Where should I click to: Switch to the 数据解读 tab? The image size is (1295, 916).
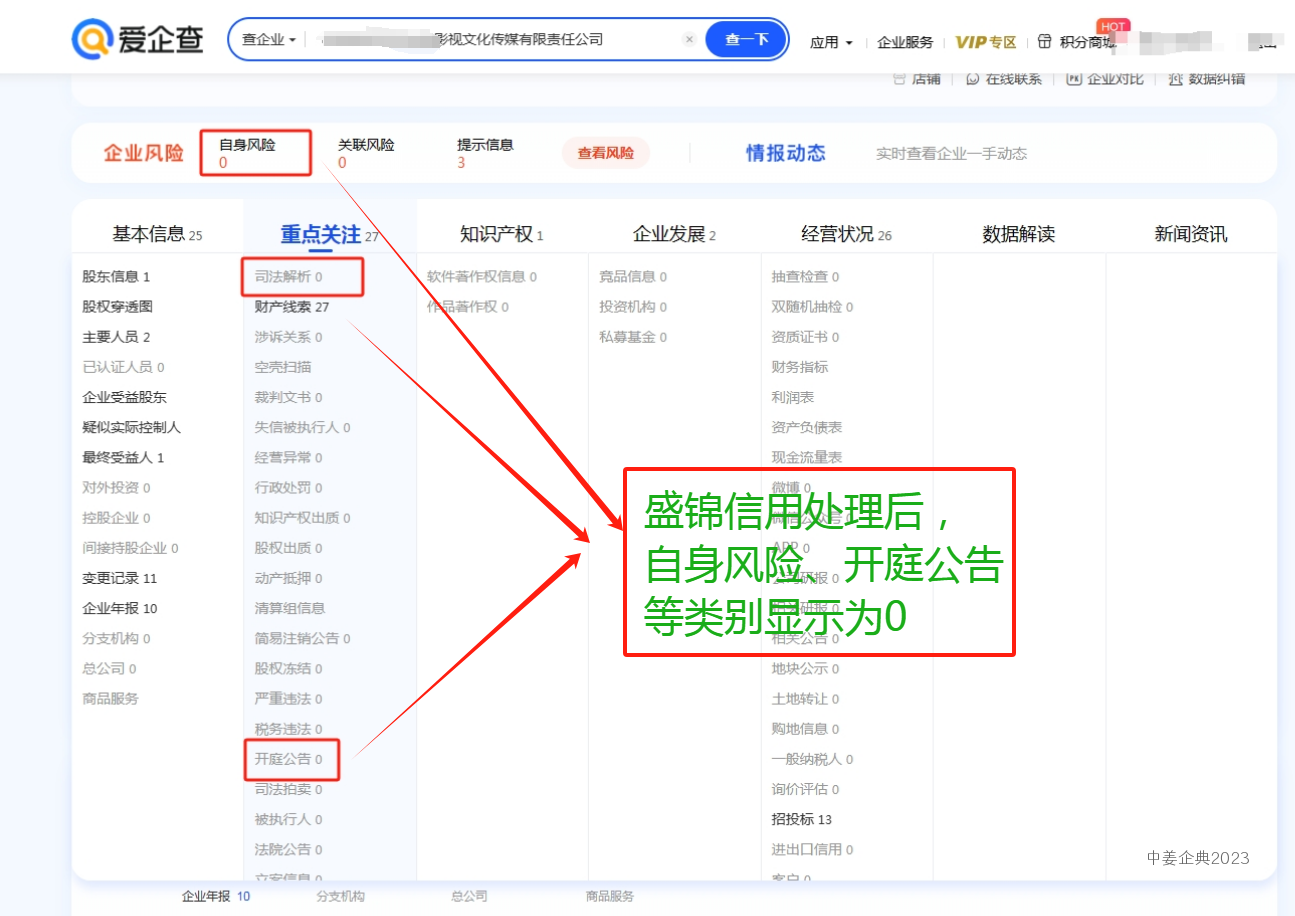(x=1019, y=235)
